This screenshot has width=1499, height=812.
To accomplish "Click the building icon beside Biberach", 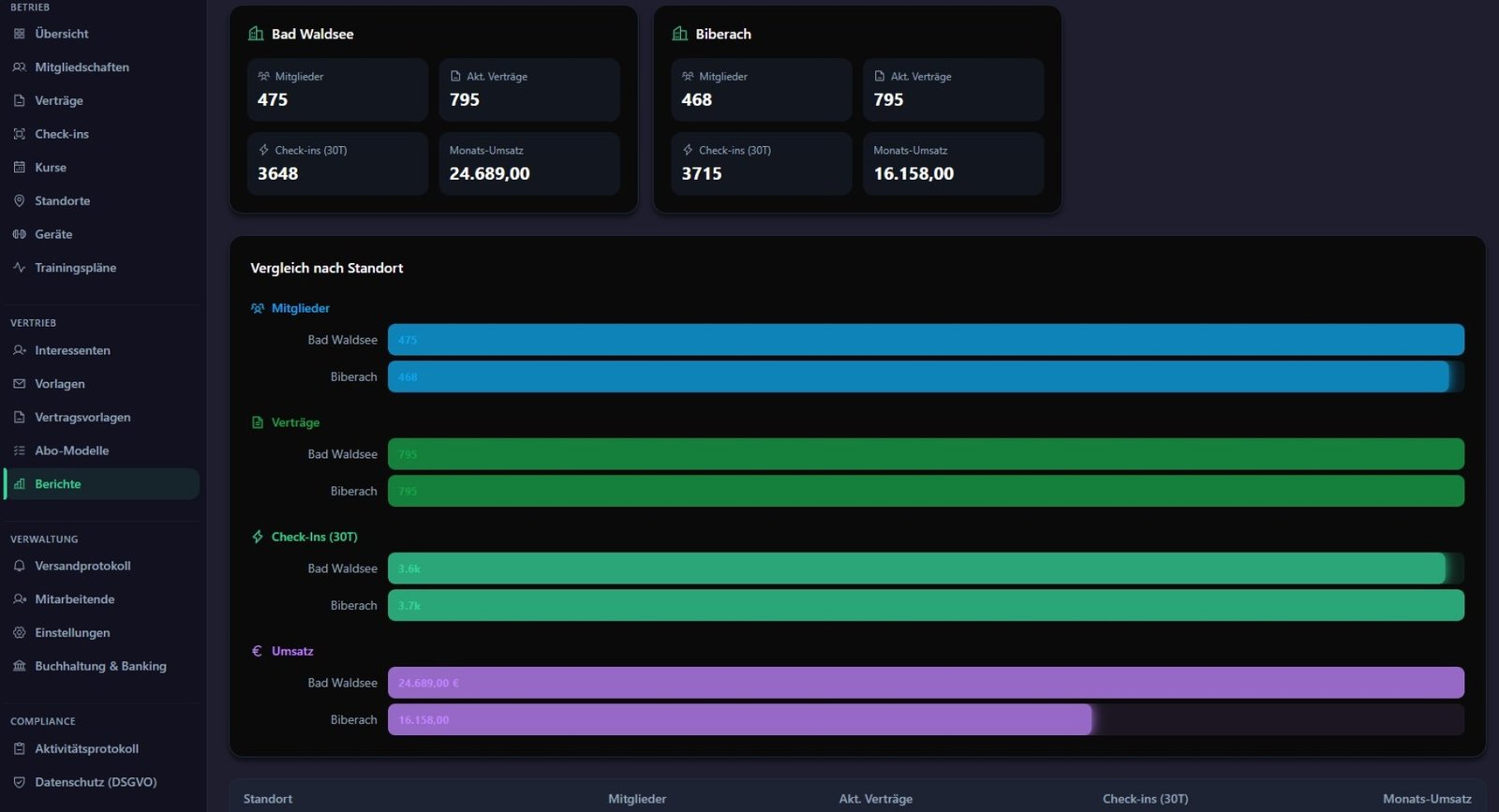I will point(680,34).
